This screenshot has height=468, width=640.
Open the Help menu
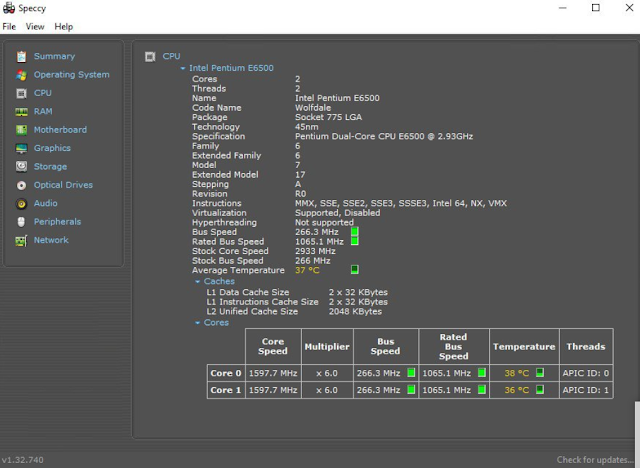tap(64, 27)
